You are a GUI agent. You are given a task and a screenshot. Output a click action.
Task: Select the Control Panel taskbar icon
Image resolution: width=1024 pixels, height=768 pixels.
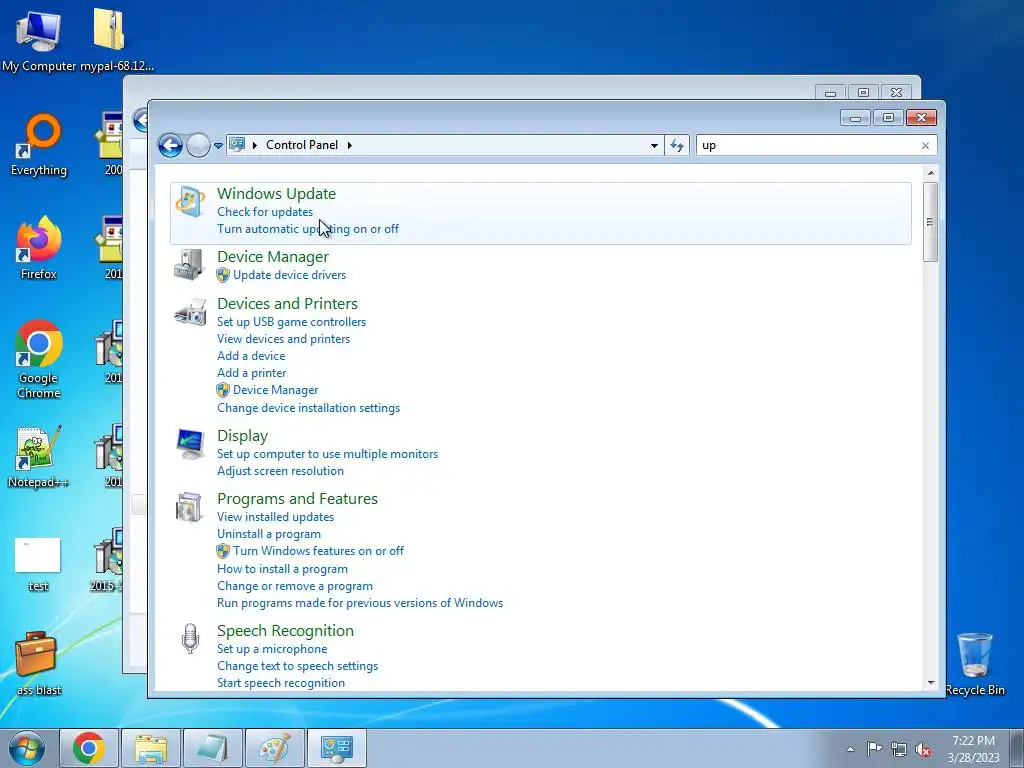click(x=337, y=748)
